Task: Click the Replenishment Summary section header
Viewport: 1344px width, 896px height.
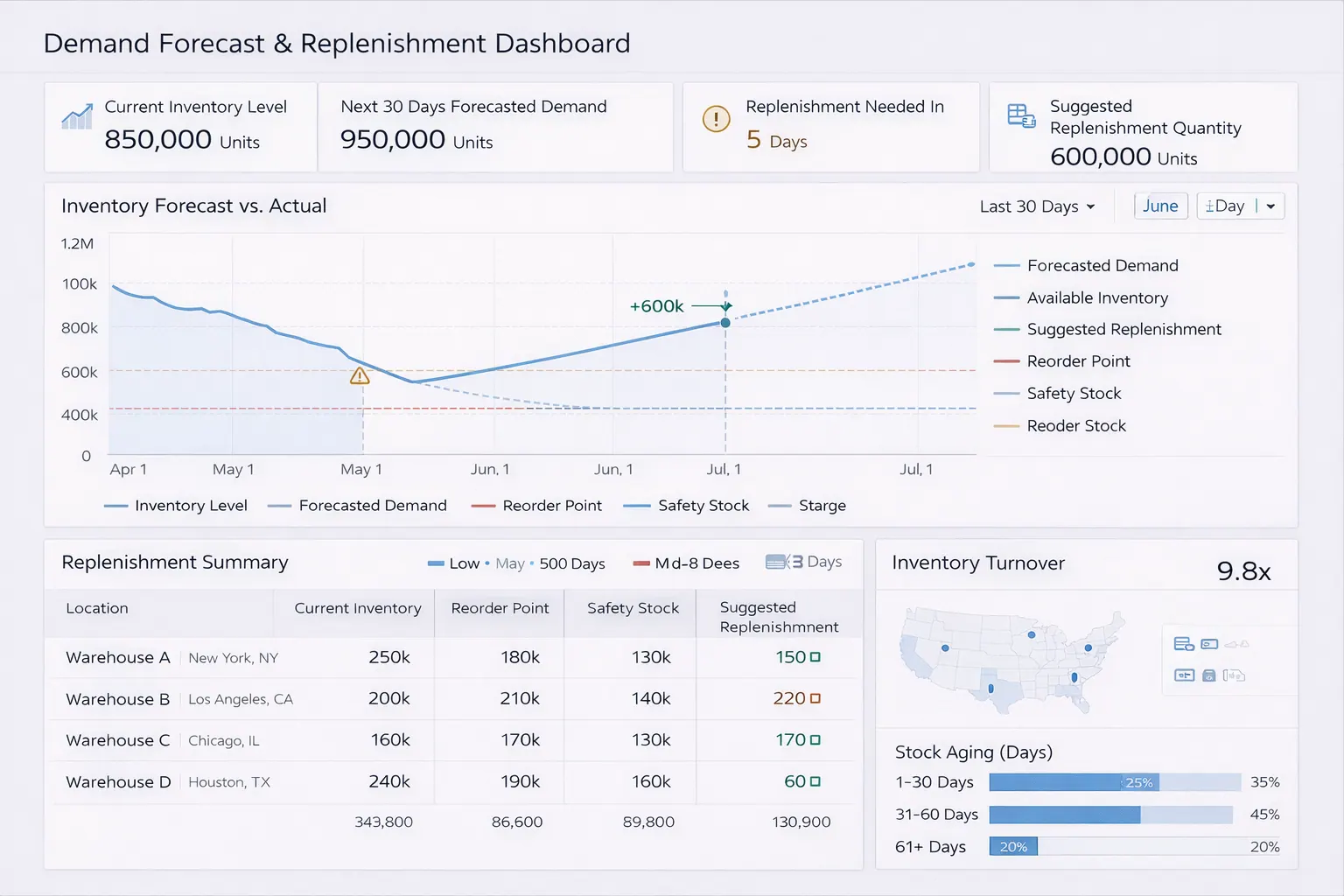Action: click(174, 563)
